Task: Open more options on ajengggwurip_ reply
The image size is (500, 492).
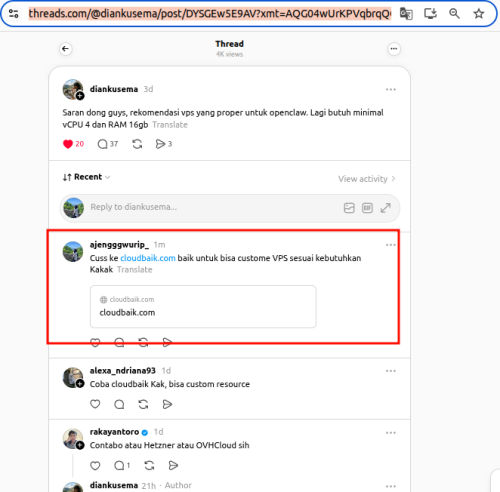Action: (x=391, y=245)
